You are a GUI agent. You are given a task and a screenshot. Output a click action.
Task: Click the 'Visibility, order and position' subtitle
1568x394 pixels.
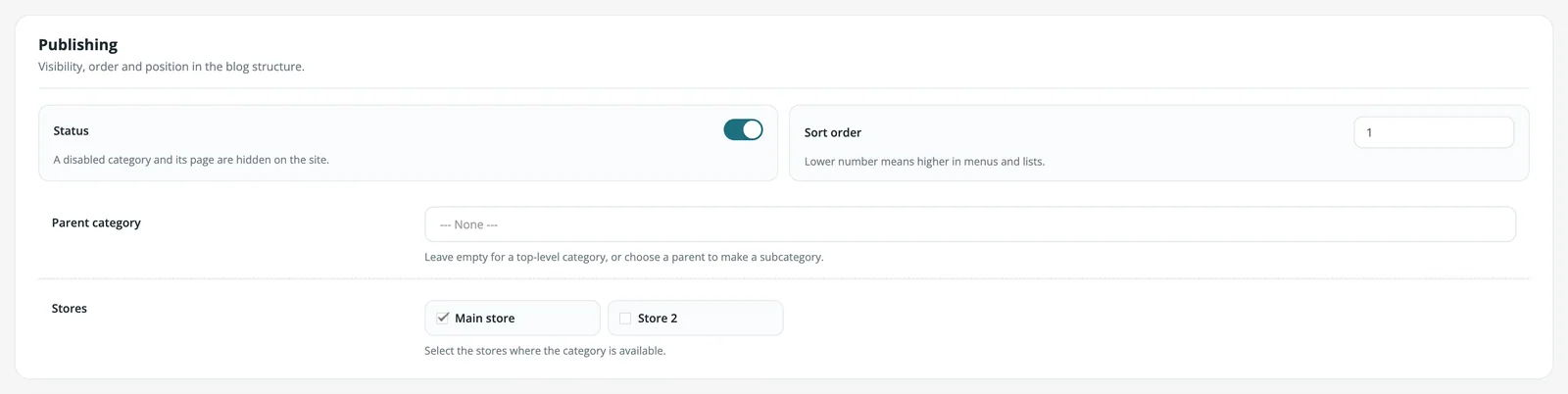pyautogui.click(x=171, y=67)
